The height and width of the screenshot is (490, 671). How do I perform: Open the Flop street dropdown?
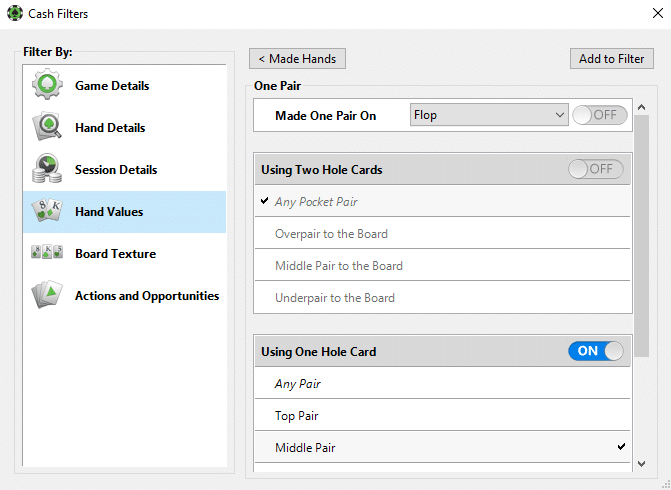[489, 115]
